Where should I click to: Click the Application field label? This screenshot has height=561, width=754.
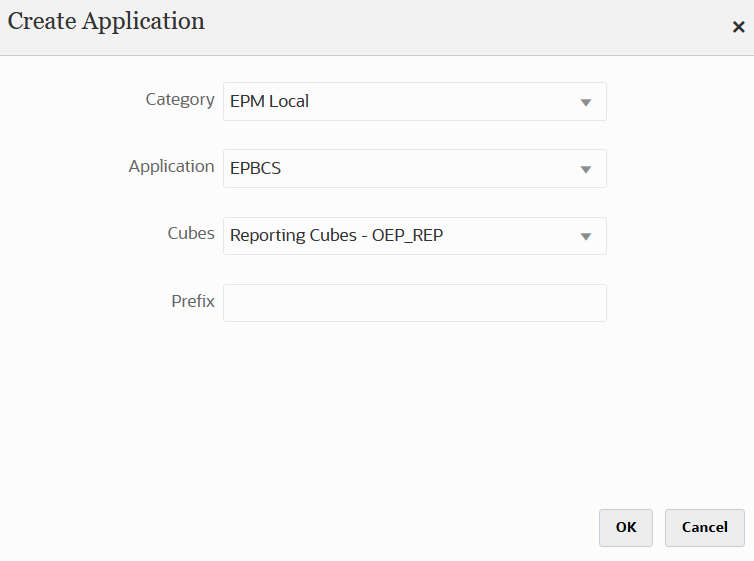click(171, 167)
